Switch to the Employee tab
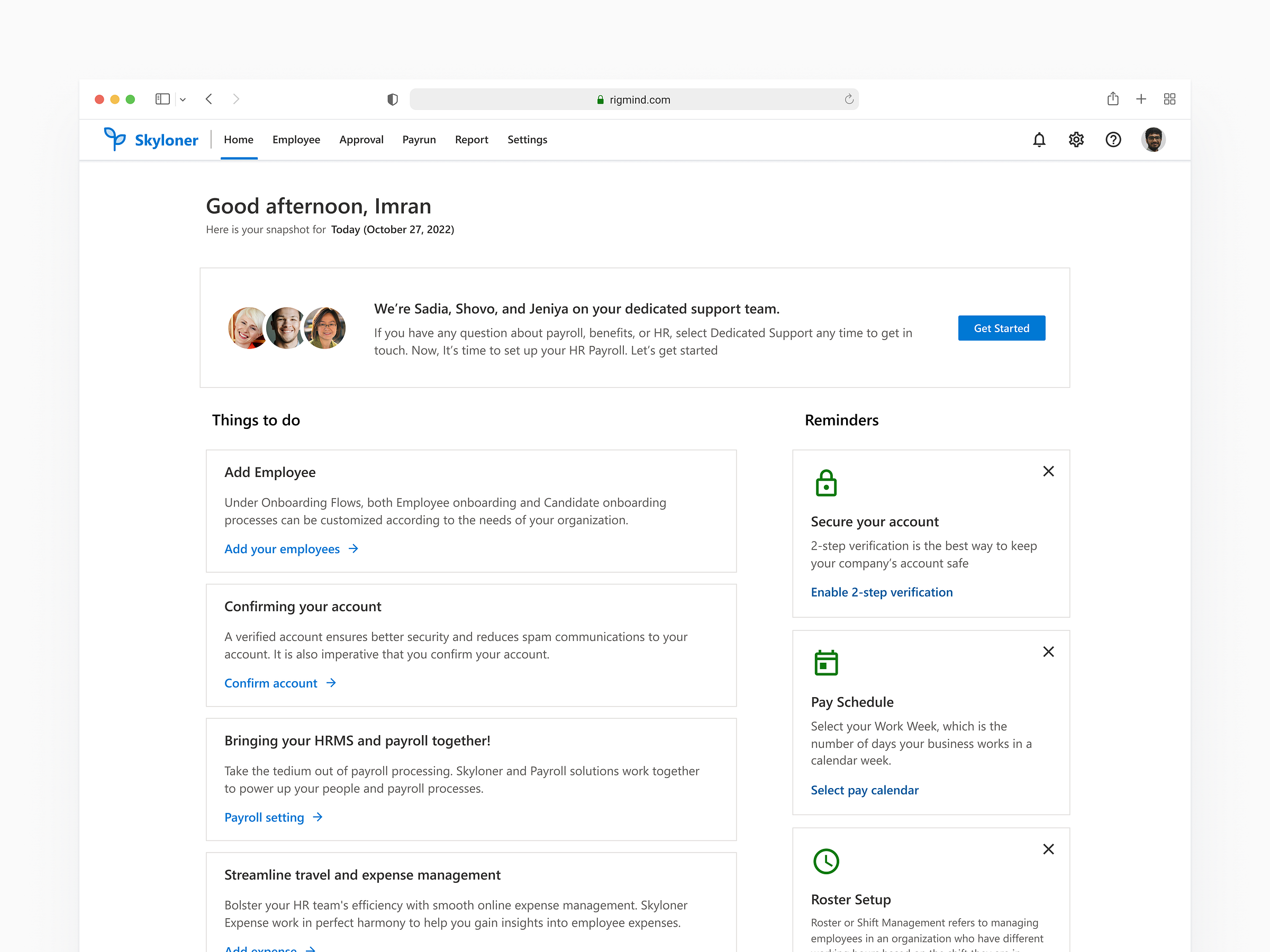 click(296, 140)
